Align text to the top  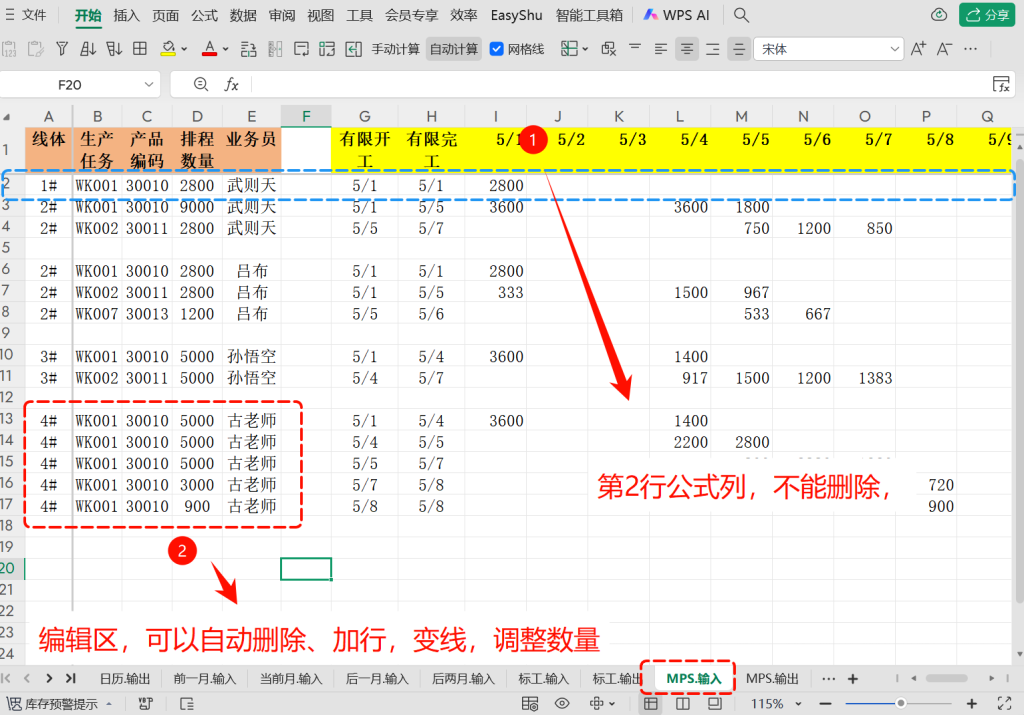635,49
